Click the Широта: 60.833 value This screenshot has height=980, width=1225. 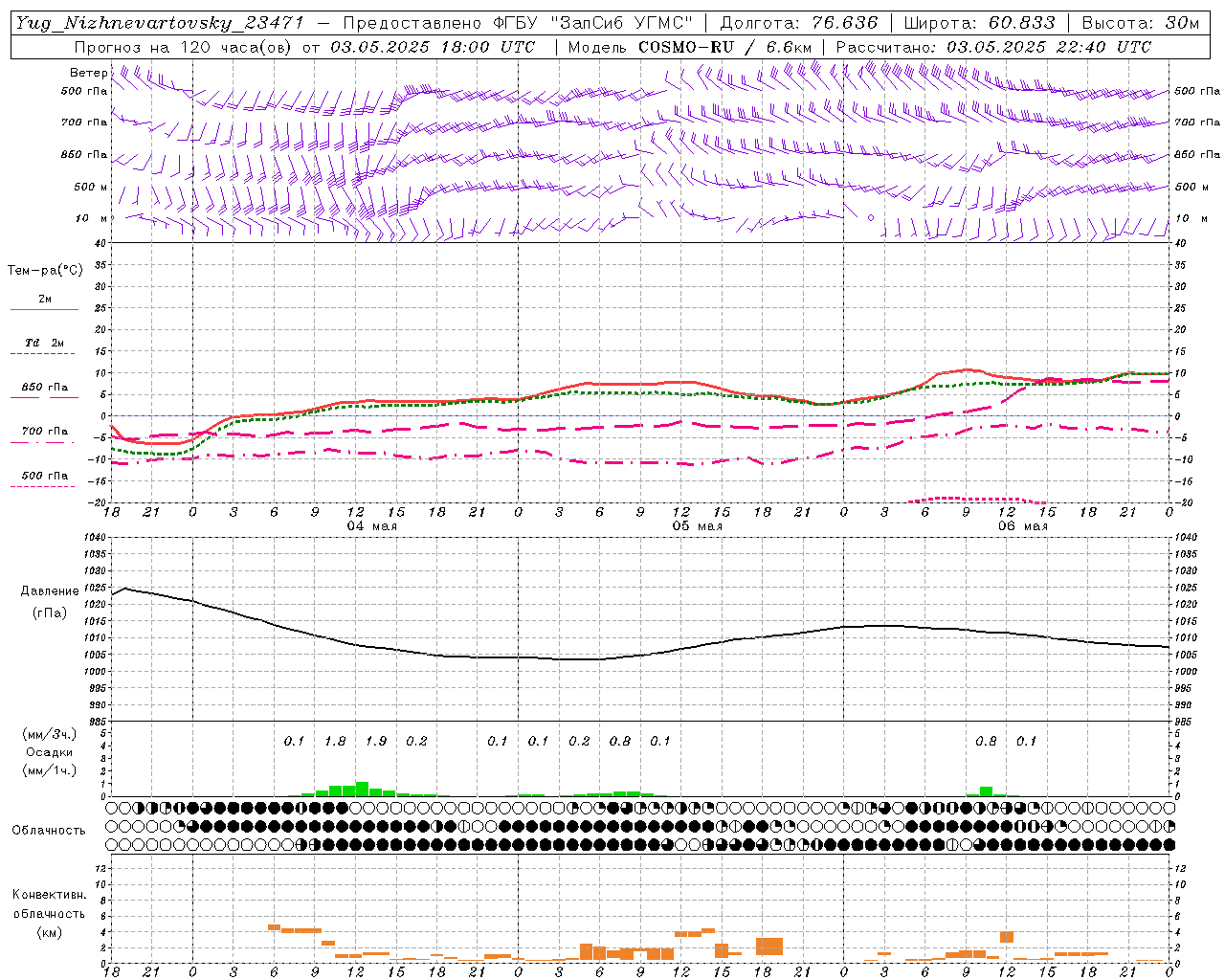pyautogui.click(x=979, y=23)
